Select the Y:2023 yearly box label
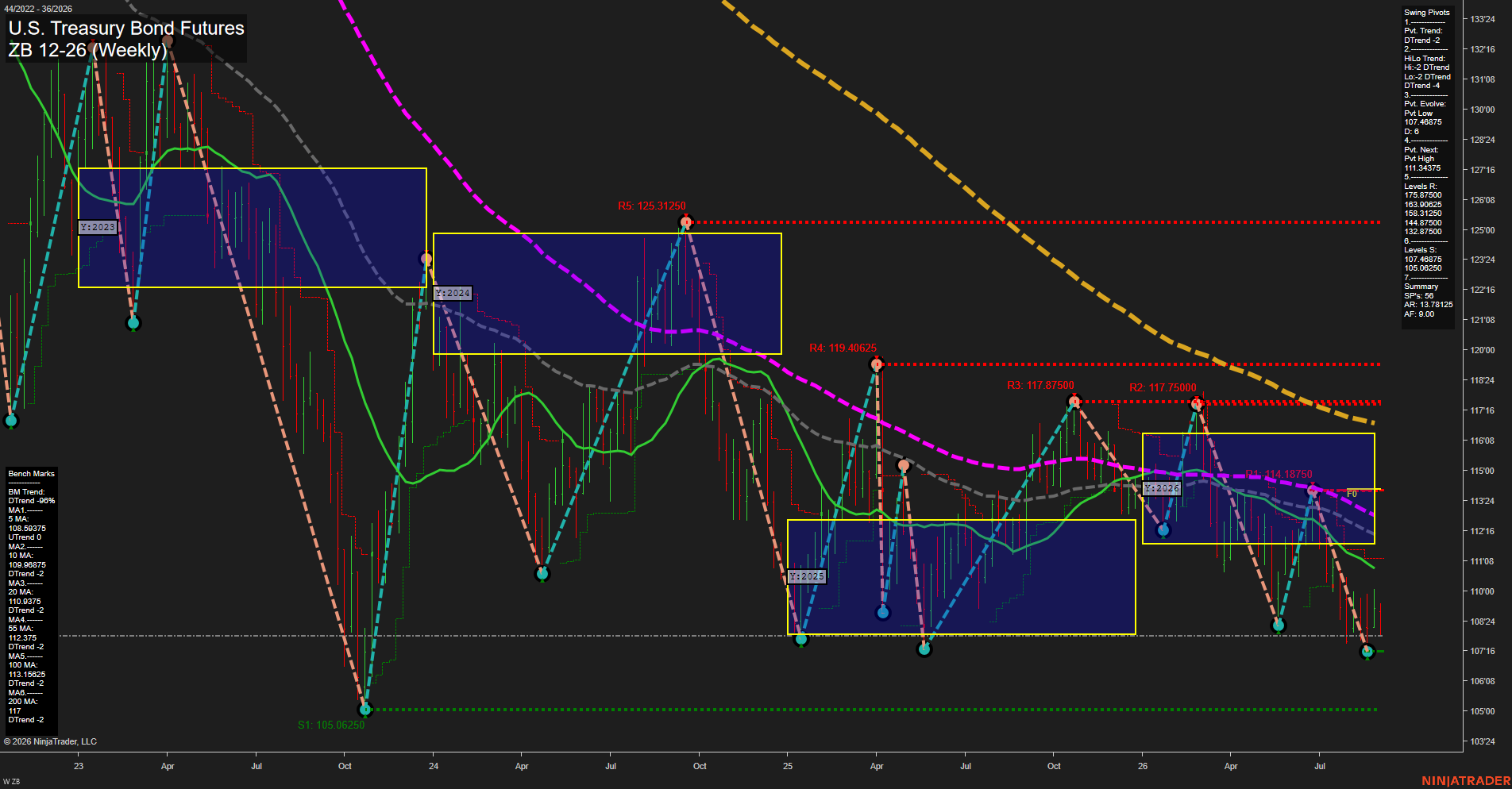The width and height of the screenshot is (1512, 789). pyautogui.click(x=98, y=227)
